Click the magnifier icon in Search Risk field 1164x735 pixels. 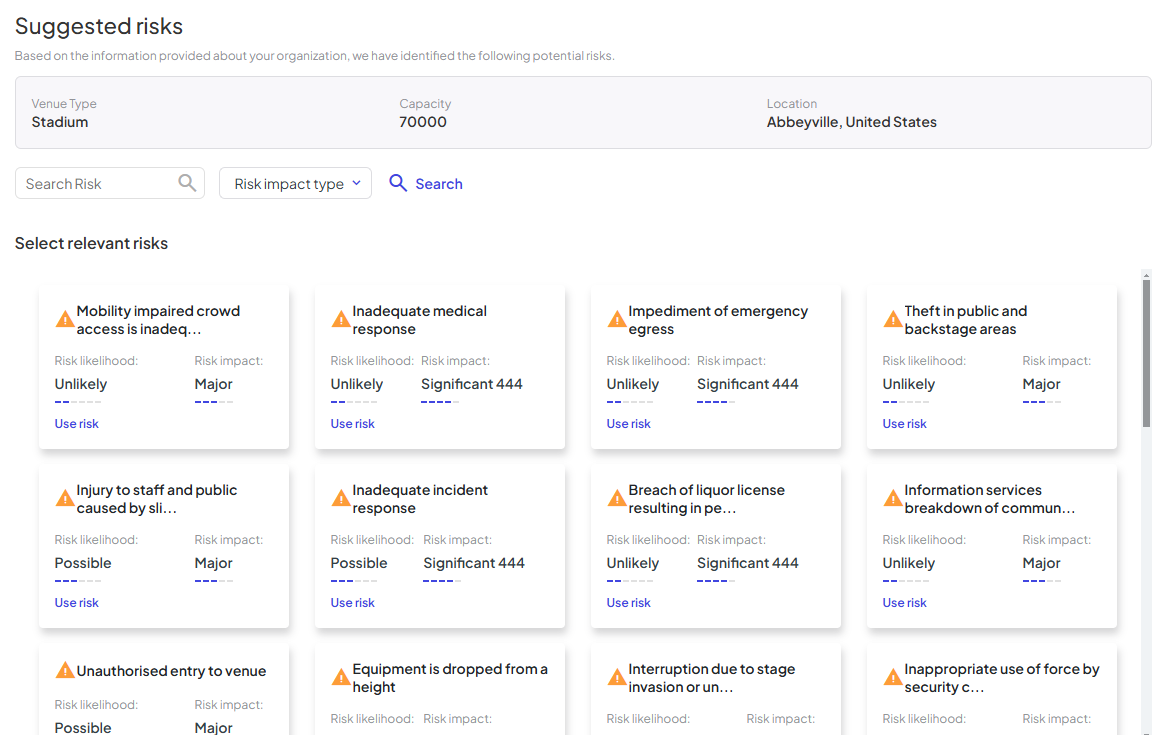click(187, 183)
